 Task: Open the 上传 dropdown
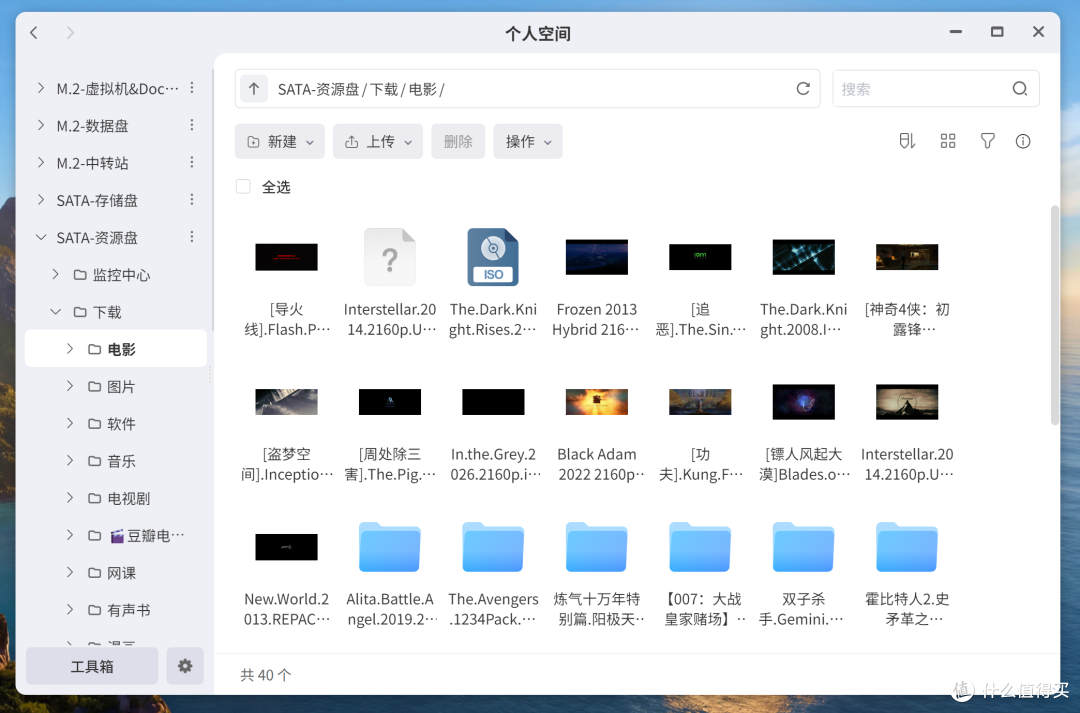point(378,141)
